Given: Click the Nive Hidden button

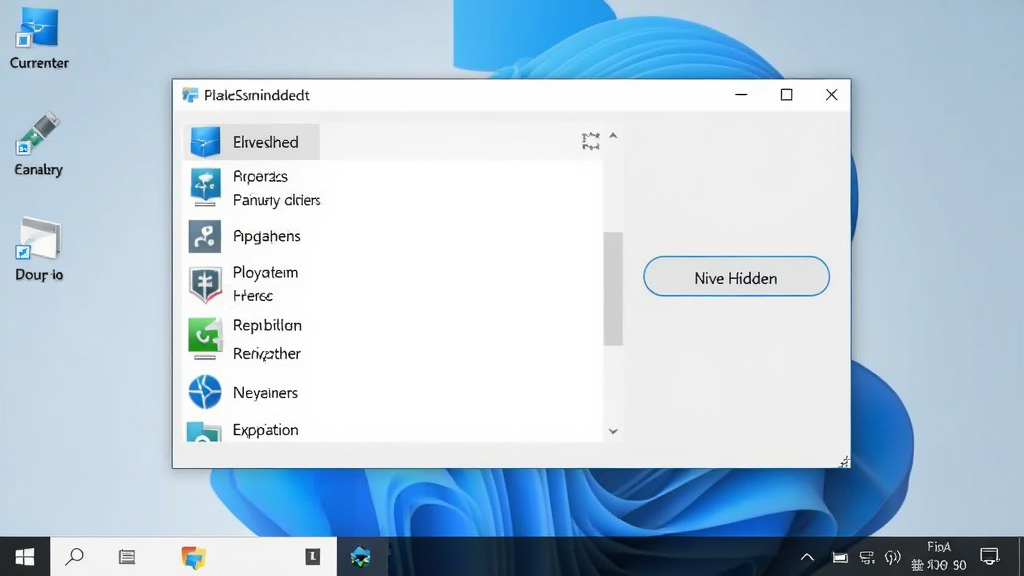Looking at the screenshot, I should pyautogui.click(x=736, y=276).
